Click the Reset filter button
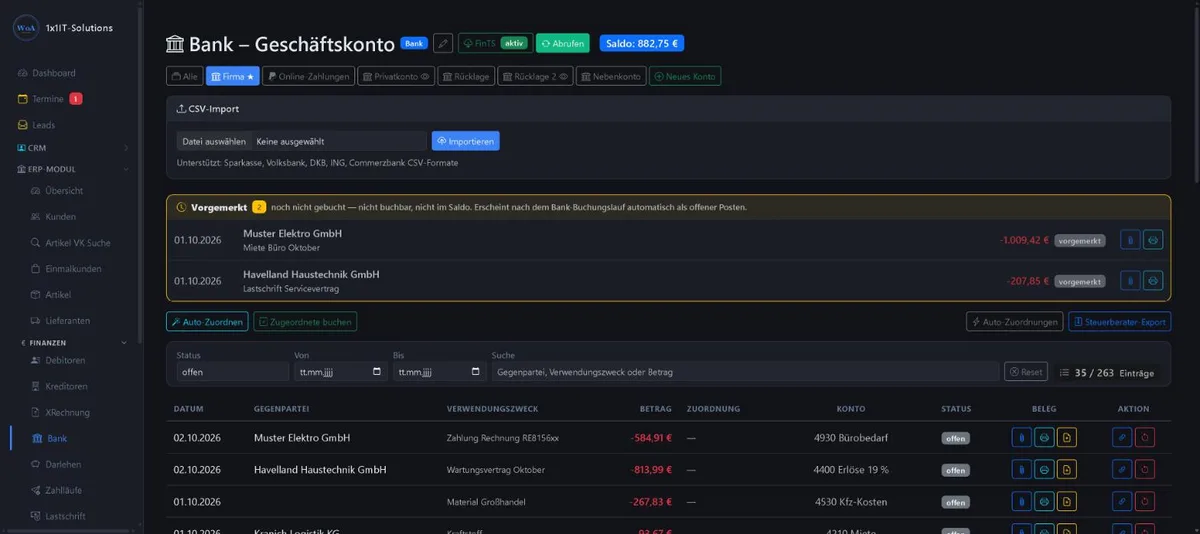This screenshot has height=534, width=1200. [x=1026, y=372]
